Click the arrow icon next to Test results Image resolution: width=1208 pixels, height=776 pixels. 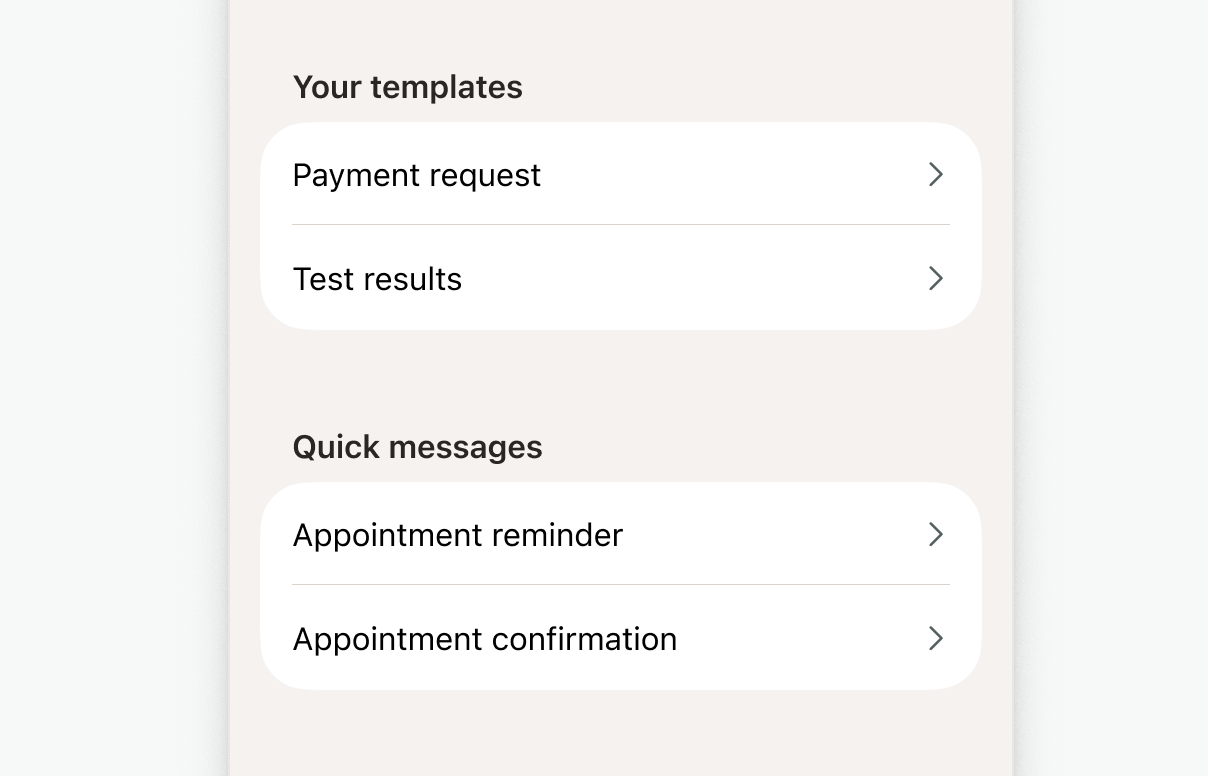point(936,278)
